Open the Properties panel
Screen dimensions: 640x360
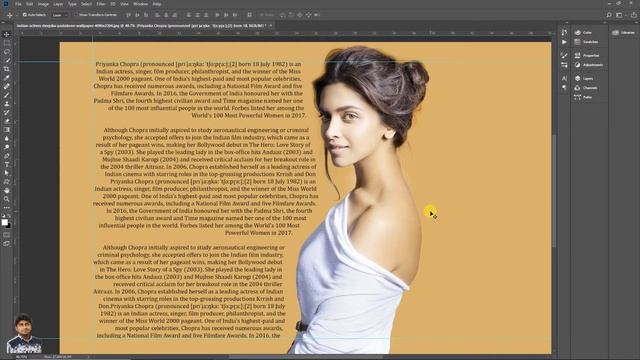click(x=587, y=56)
